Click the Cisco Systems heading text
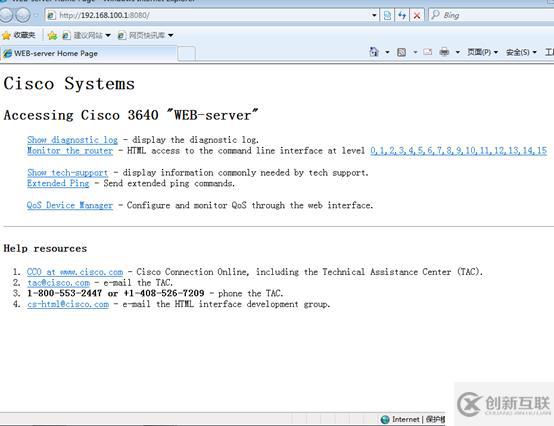 pos(69,84)
